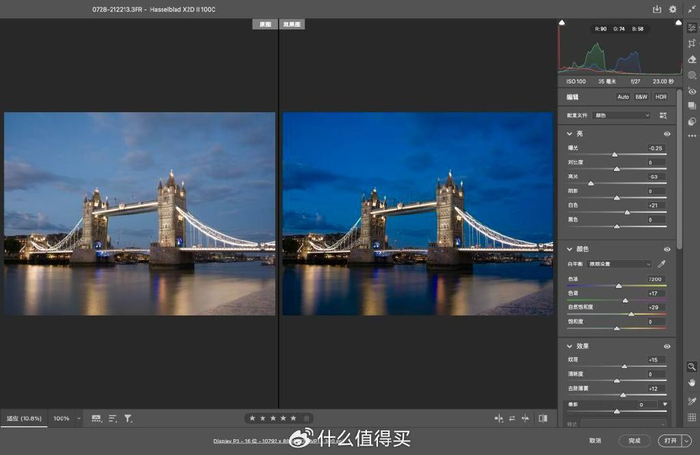The height and width of the screenshot is (455, 700).
Task: Click the Auto adjustment button
Action: [623, 96]
